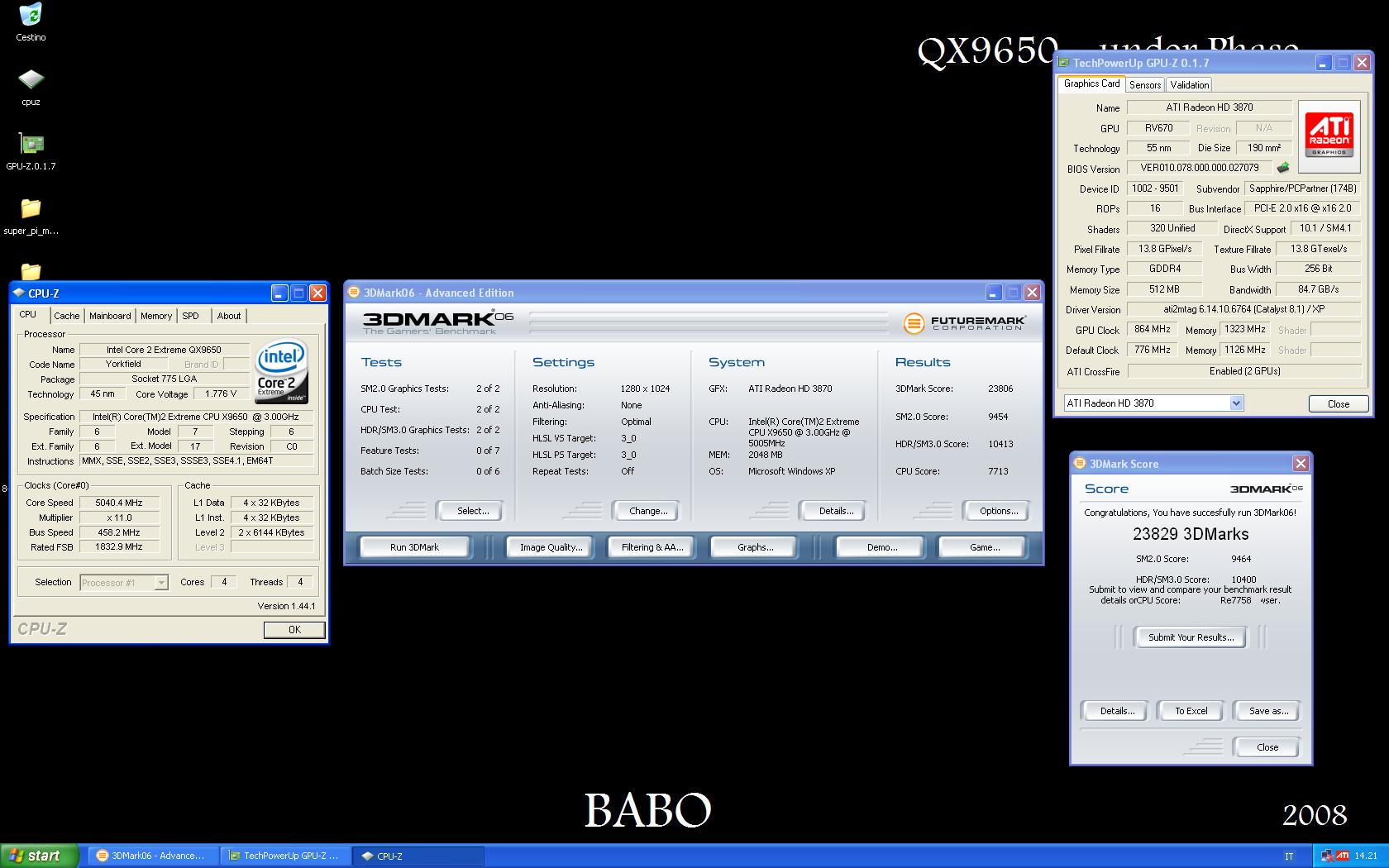1389x868 pixels.
Task: Click the Core Voltage value 1.776 V
Action: pyautogui.click(x=220, y=394)
